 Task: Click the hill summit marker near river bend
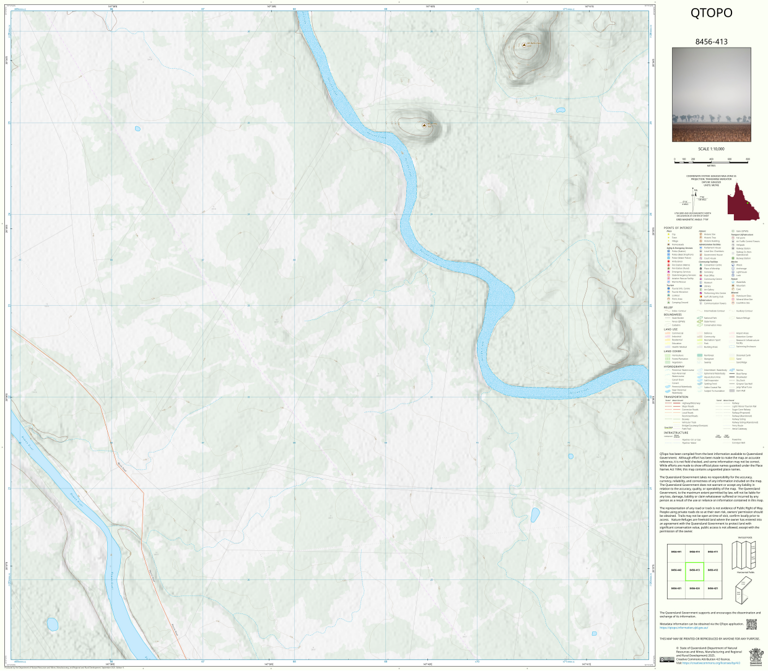tap(424, 125)
